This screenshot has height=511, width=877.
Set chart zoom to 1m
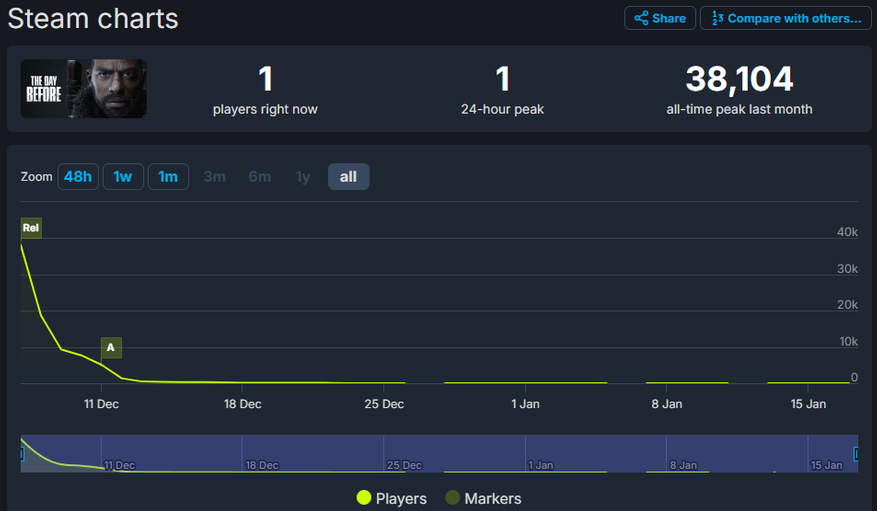[x=168, y=177]
